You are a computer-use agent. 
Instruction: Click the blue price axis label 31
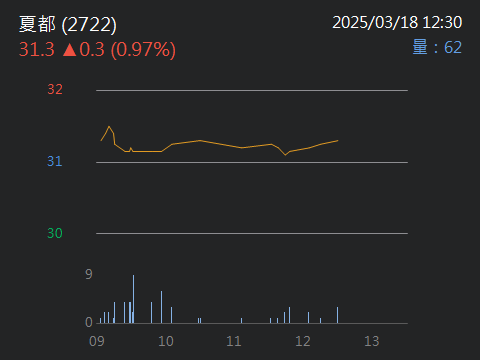click(x=55, y=161)
